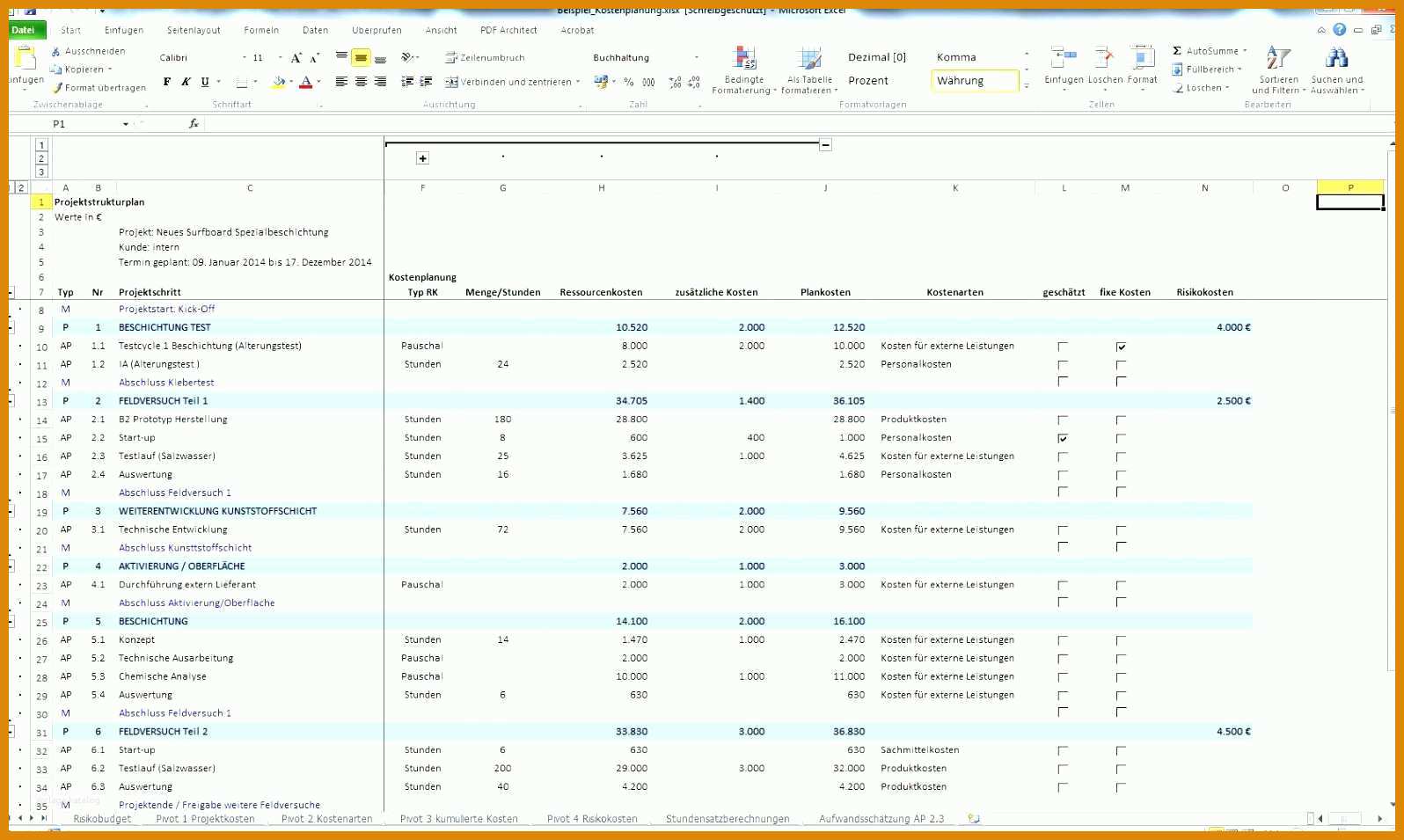Open the Pivot 2 Kostenarten sheet tab
Image resolution: width=1404 pixels, height=840 pixels.
326,819
